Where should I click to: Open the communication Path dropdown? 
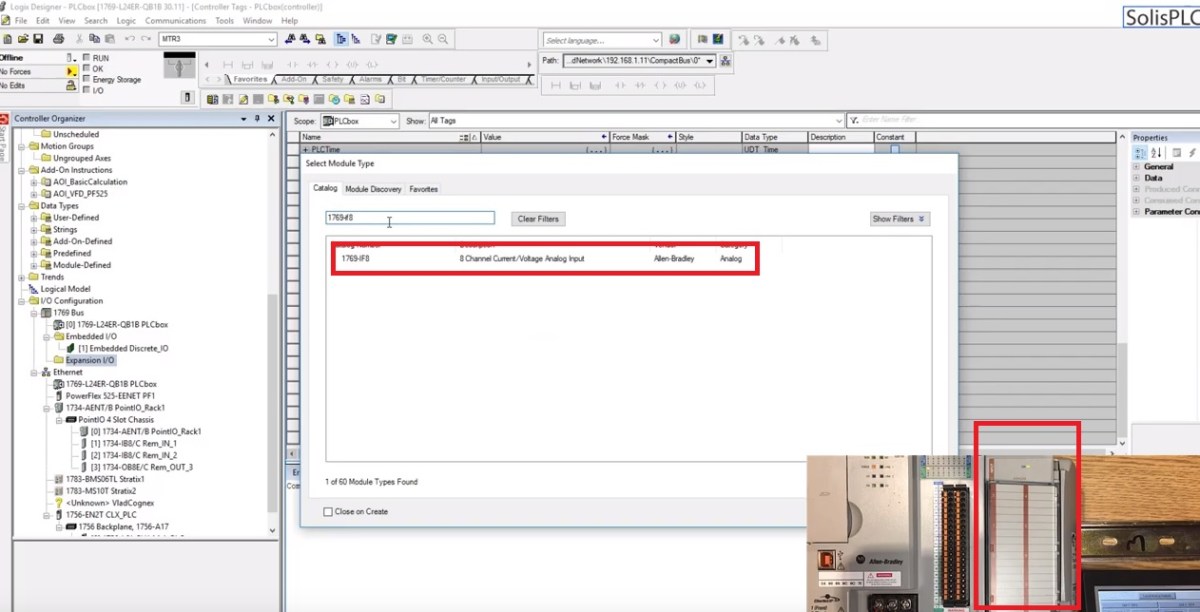click(712, 60)
